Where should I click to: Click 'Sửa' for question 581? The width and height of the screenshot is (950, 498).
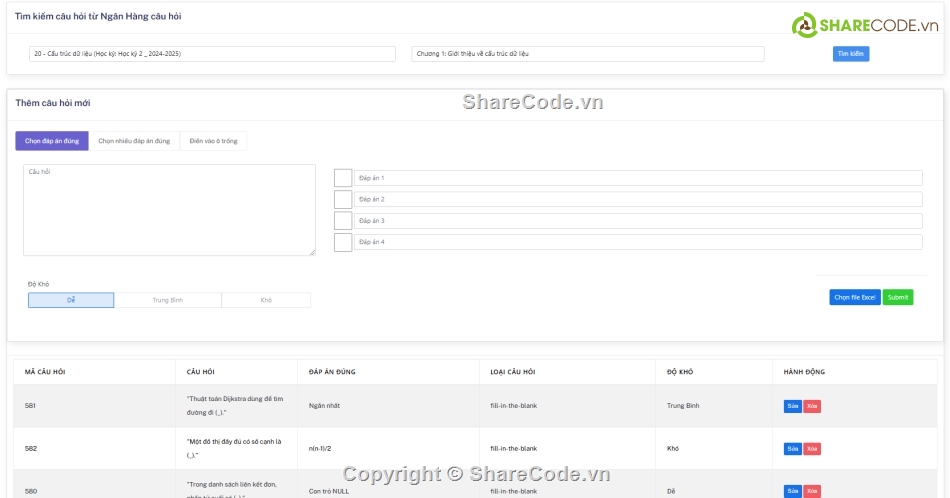792,406
